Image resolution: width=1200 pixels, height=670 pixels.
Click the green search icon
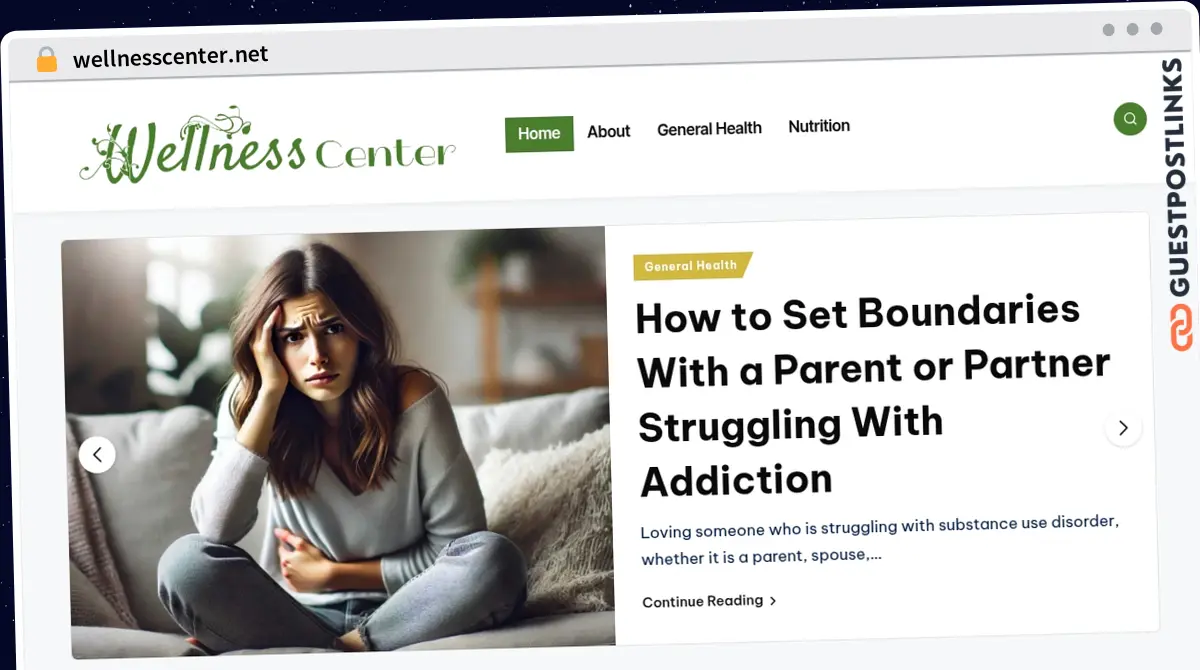1130,119
